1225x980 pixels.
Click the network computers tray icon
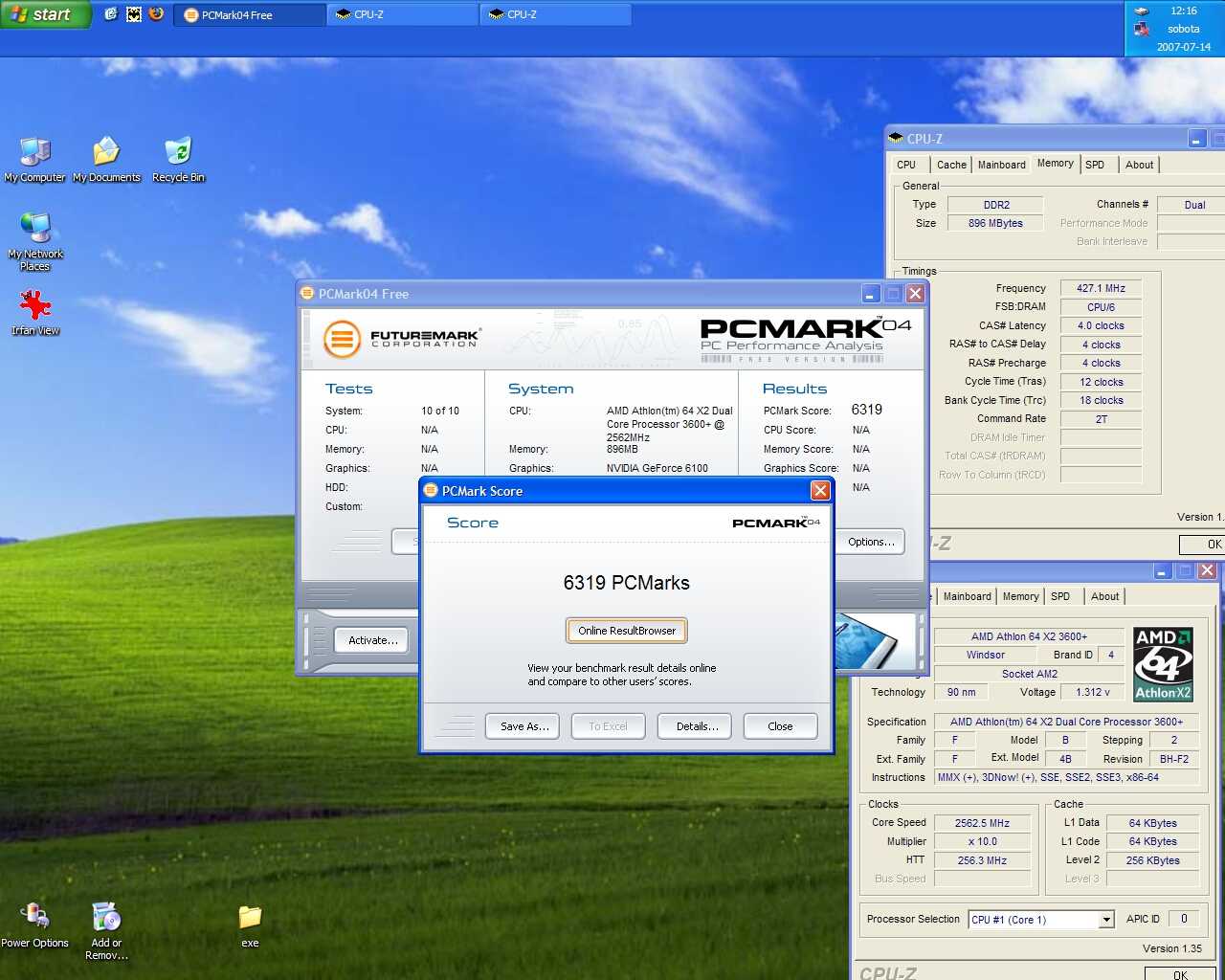coord(1141,30)
